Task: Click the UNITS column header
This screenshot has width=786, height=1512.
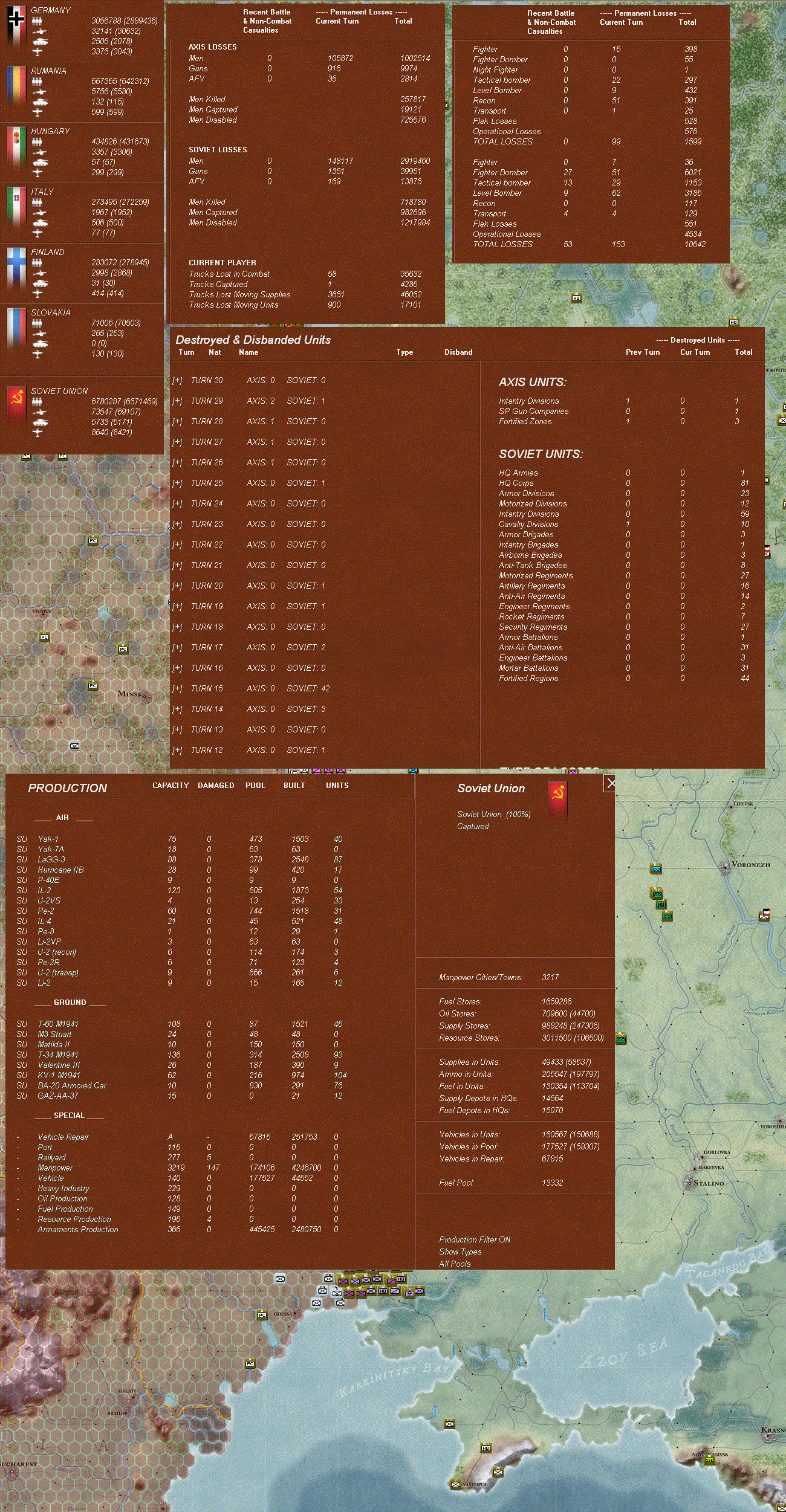Action: click(x=337, y=786)
